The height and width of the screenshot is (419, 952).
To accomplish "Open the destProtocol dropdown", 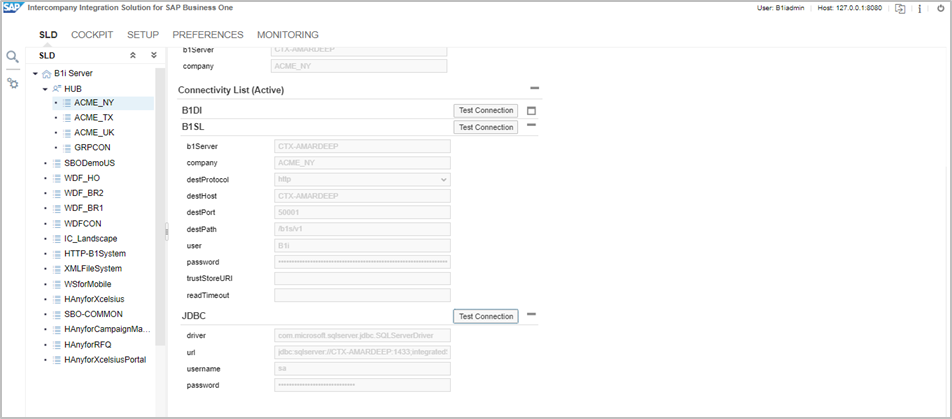I will (362, 179).
